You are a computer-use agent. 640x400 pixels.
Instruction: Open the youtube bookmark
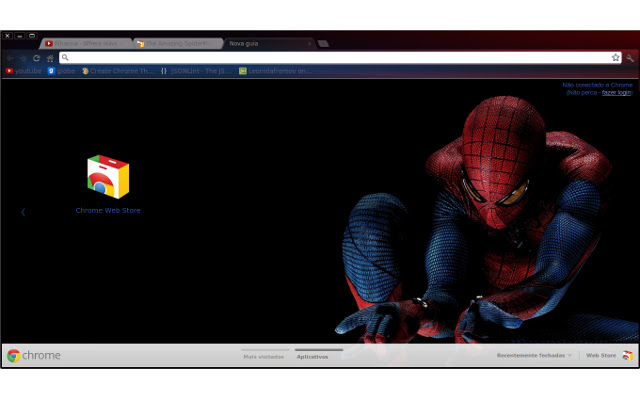(24, 71)
